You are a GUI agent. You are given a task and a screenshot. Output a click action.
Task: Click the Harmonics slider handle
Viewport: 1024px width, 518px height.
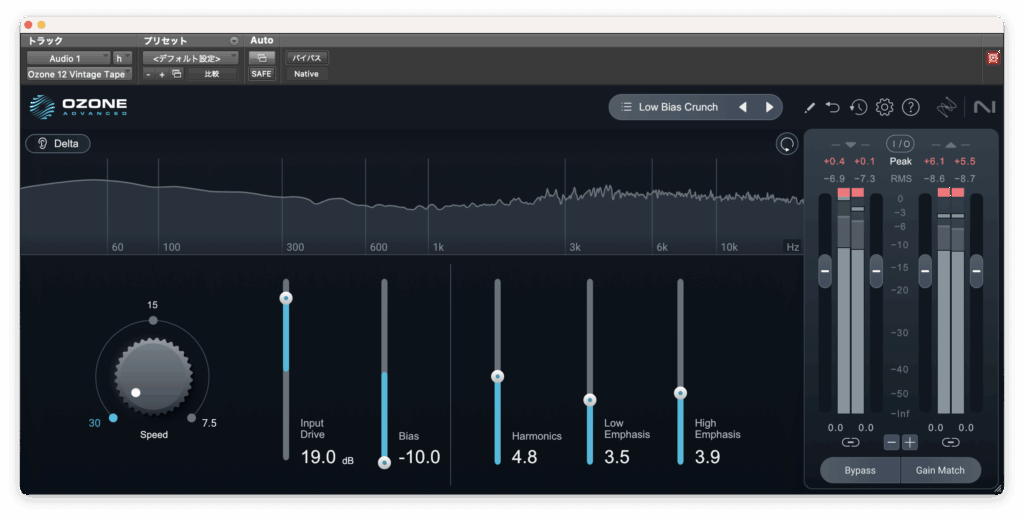497,377
